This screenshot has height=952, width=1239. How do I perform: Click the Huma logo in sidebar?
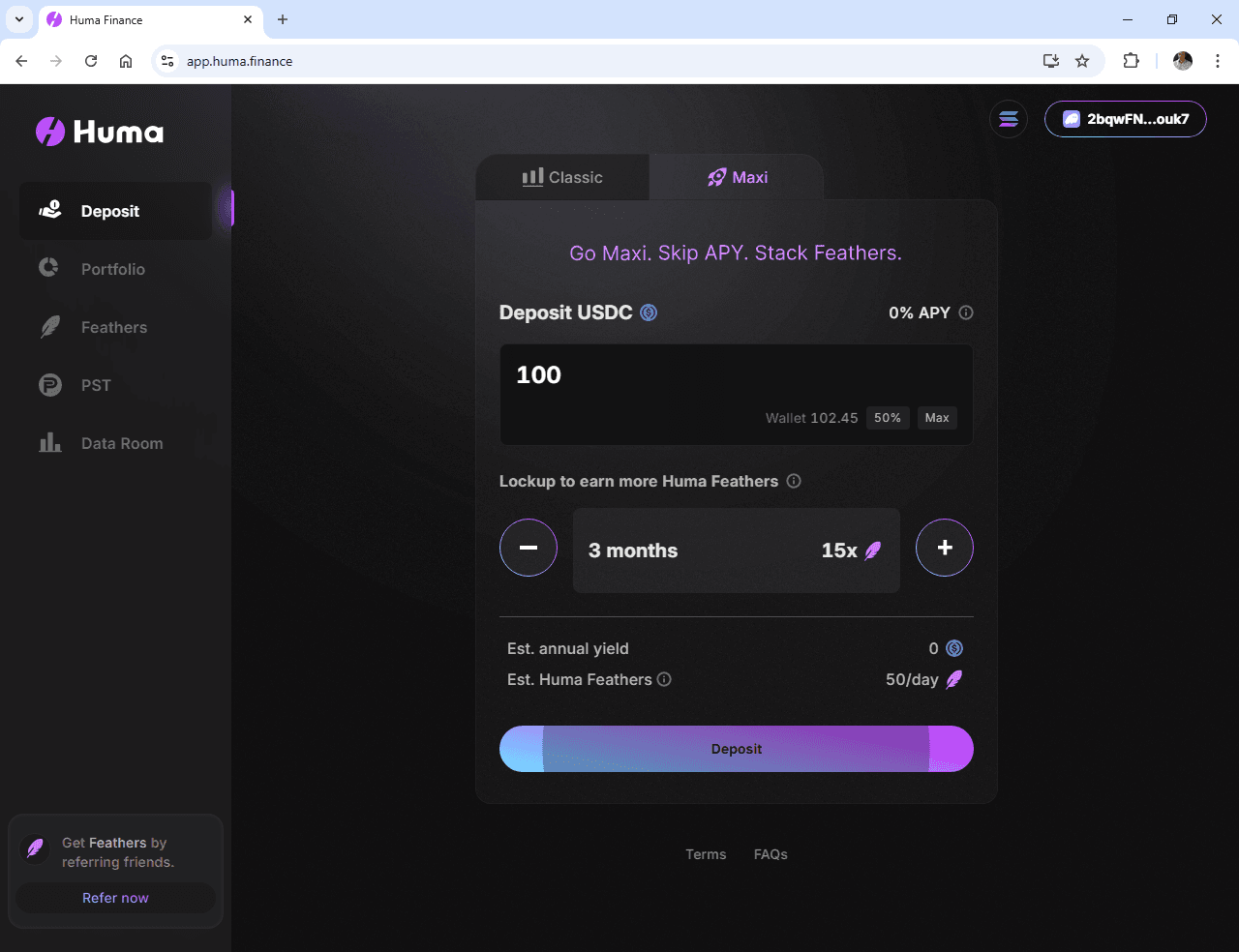pos(100,132)
